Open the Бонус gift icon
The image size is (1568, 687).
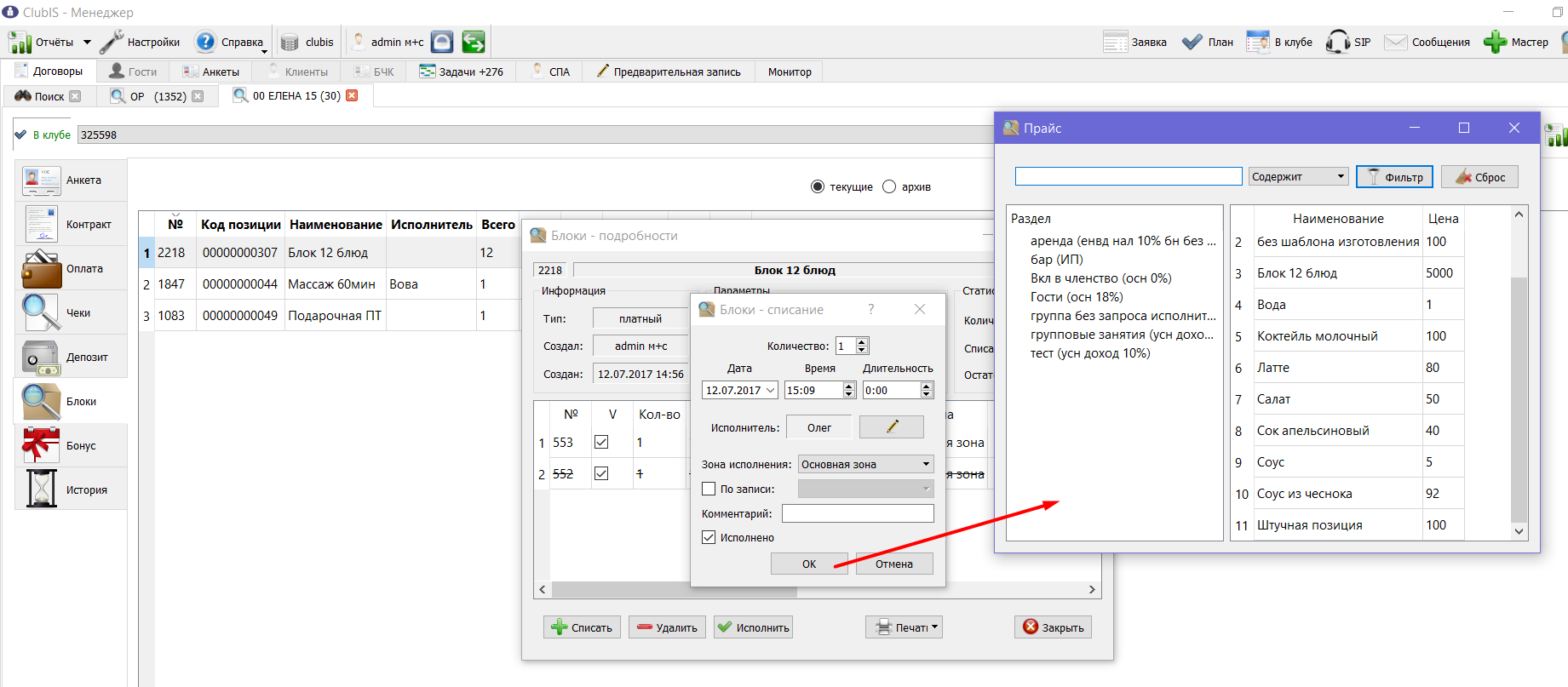(x=41, y=445)
